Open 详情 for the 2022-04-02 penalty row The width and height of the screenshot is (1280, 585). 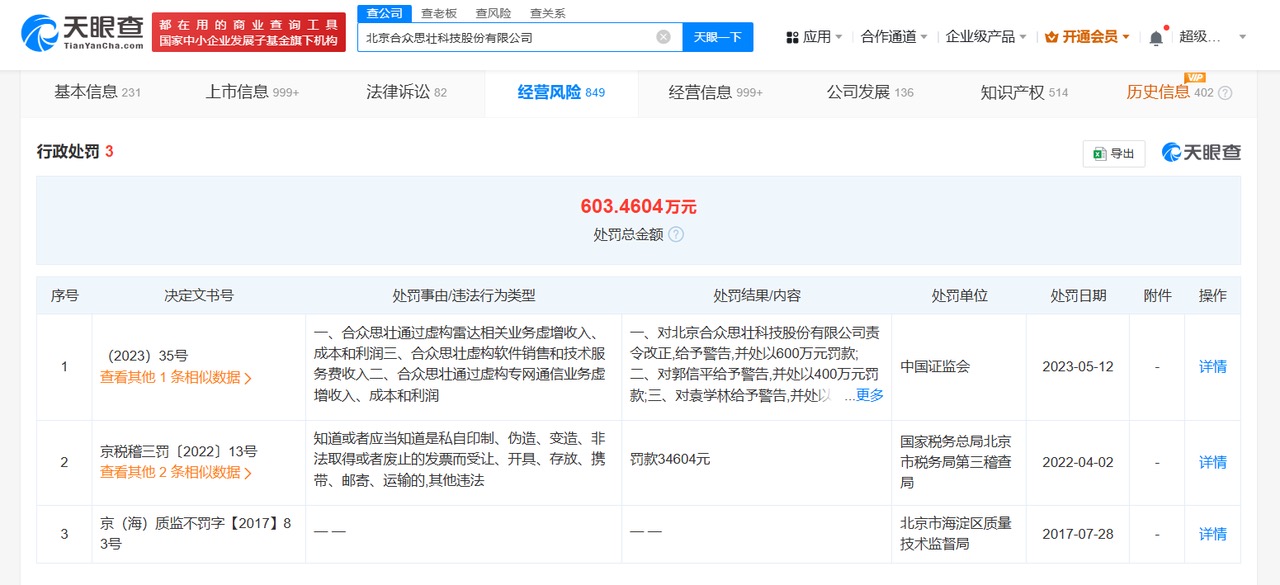tap(1212, 463)
